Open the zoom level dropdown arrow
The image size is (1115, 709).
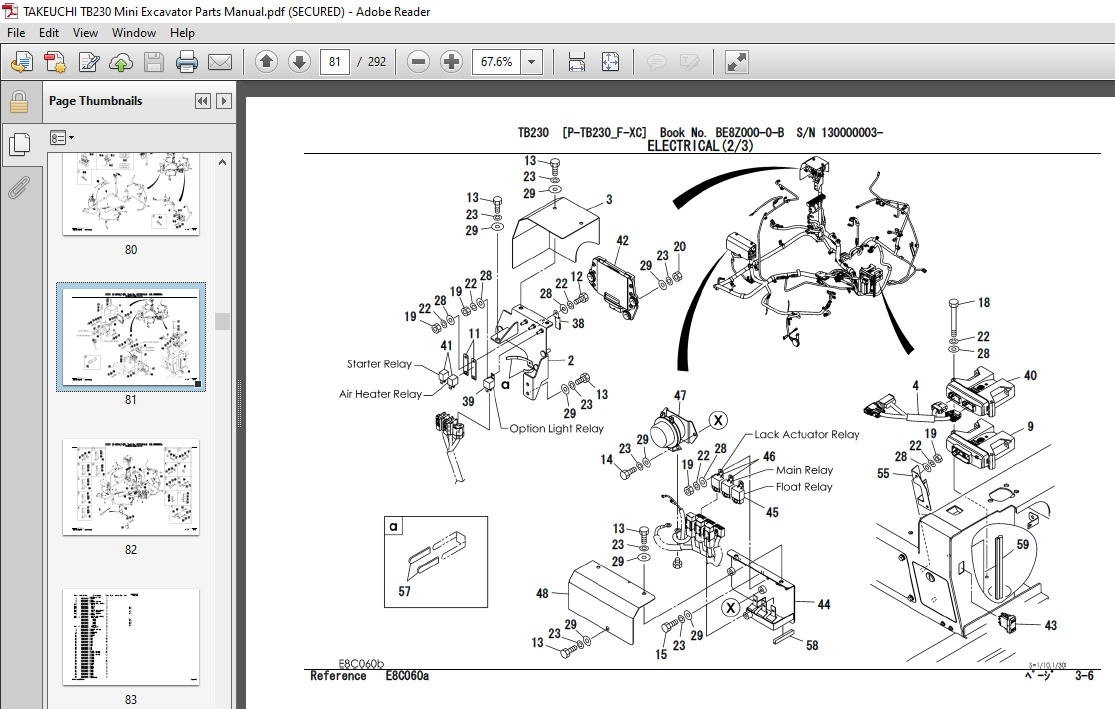point(532,62)
